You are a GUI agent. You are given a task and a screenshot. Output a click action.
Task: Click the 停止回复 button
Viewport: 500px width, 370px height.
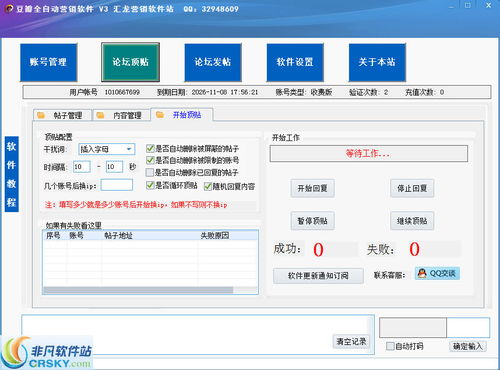pyautogui.click(x=412, y=188)
